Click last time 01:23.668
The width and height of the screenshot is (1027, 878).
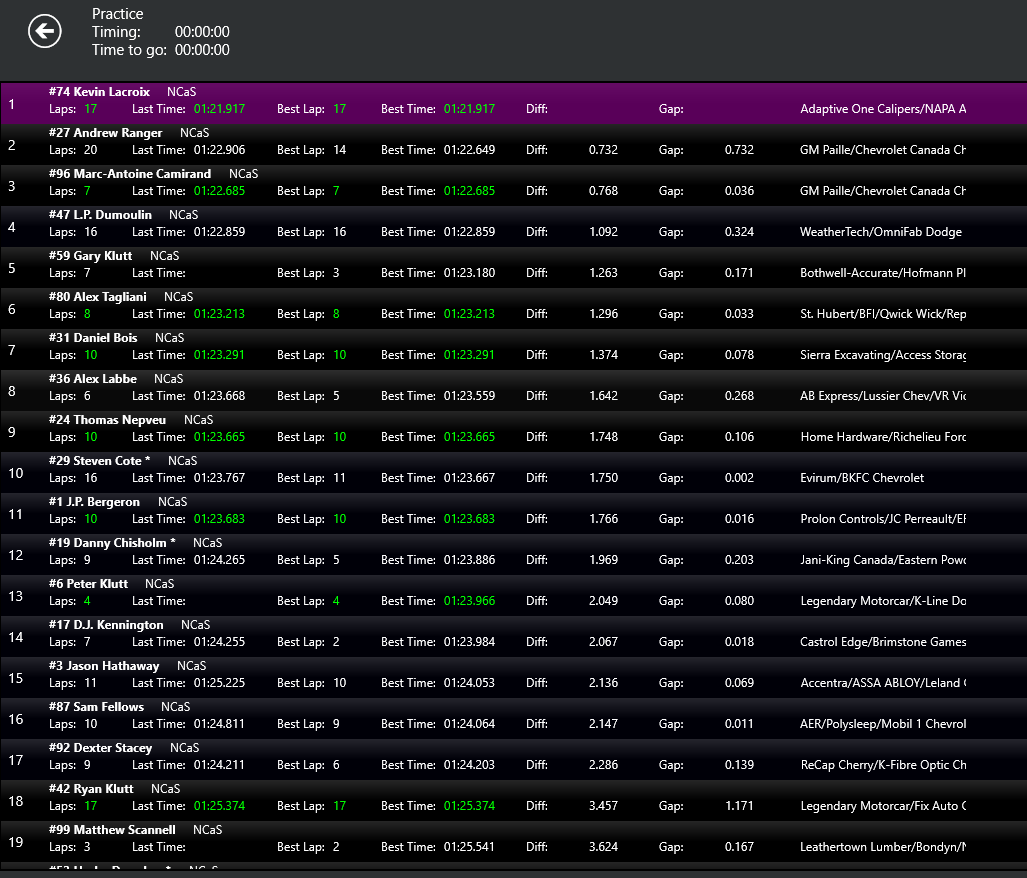219,396
